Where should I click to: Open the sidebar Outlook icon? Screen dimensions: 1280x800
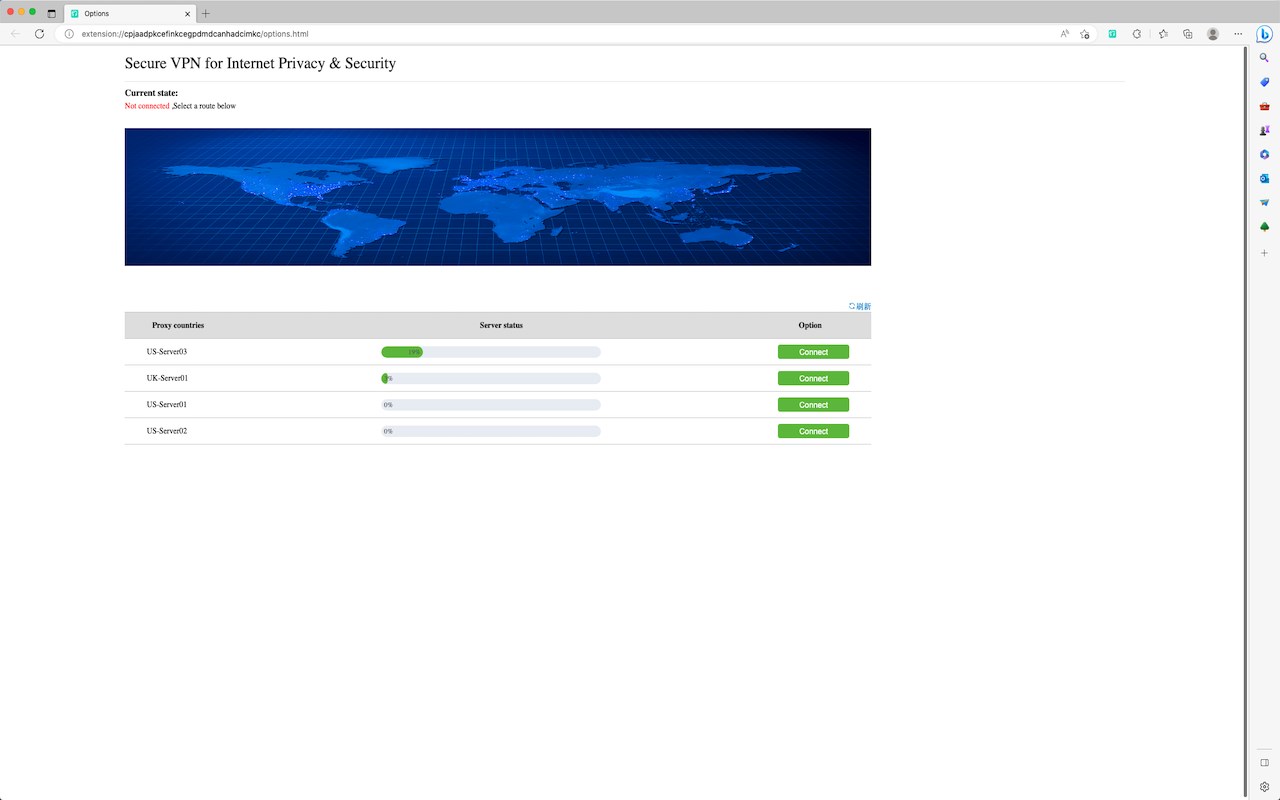1264,178
